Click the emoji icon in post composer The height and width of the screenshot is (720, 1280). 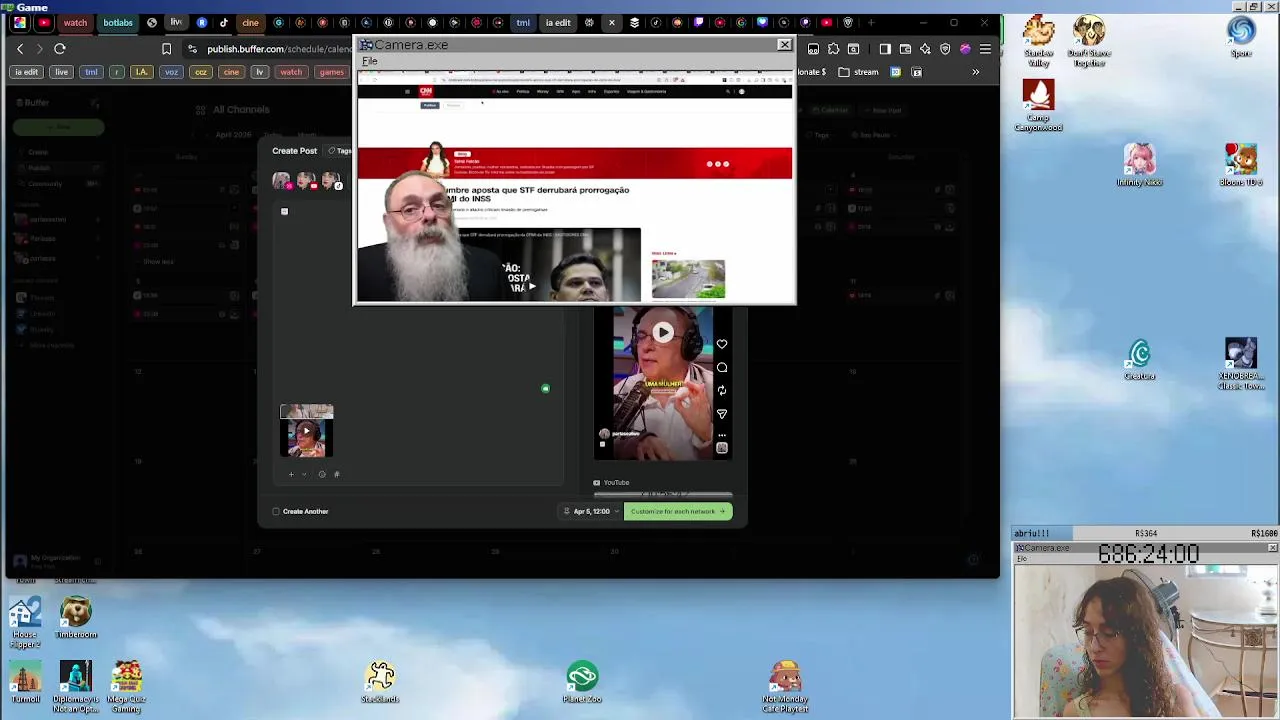(321, 474)
